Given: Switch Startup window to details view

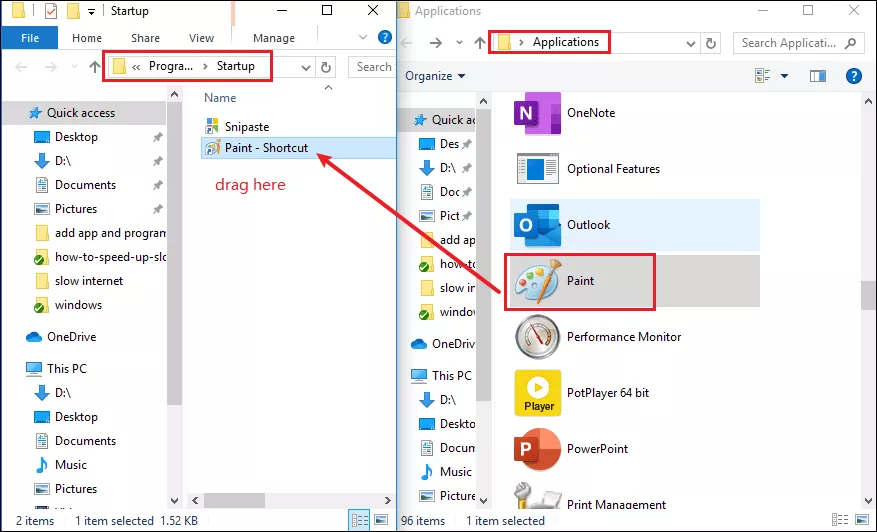Looking at the screenshot, I should (360, 520).
